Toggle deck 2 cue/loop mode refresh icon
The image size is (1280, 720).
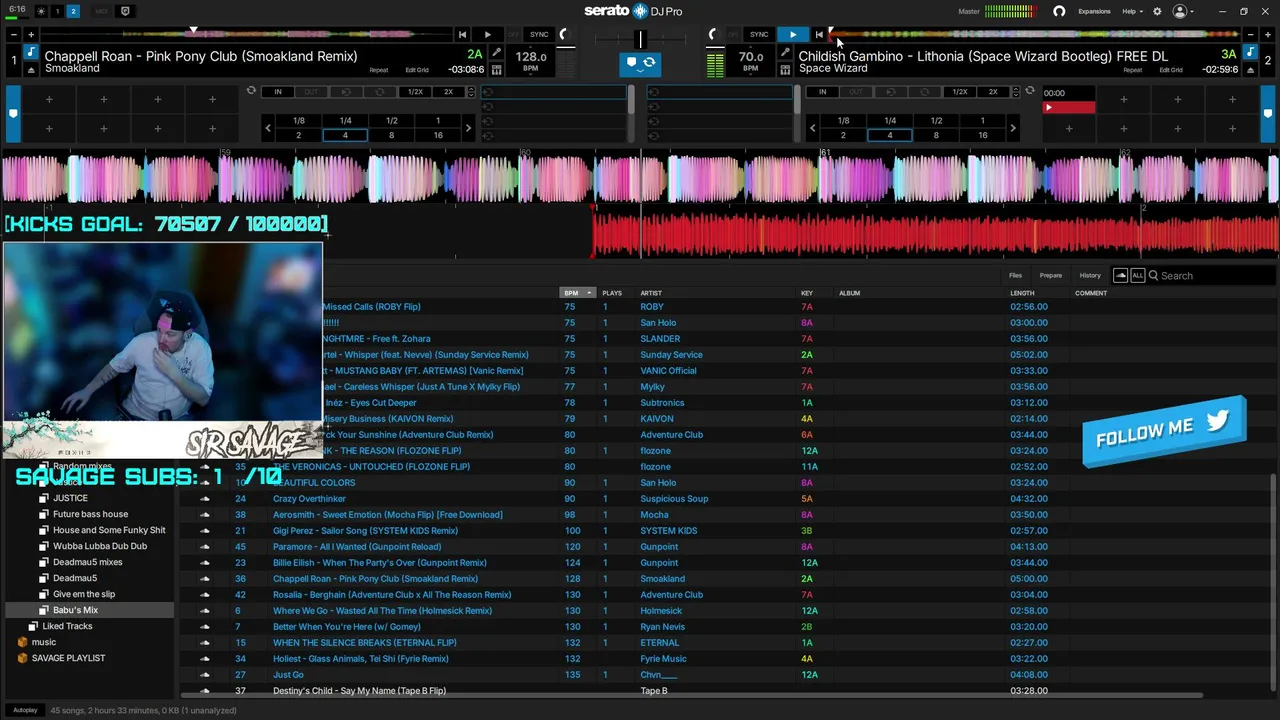point(1029,91)
